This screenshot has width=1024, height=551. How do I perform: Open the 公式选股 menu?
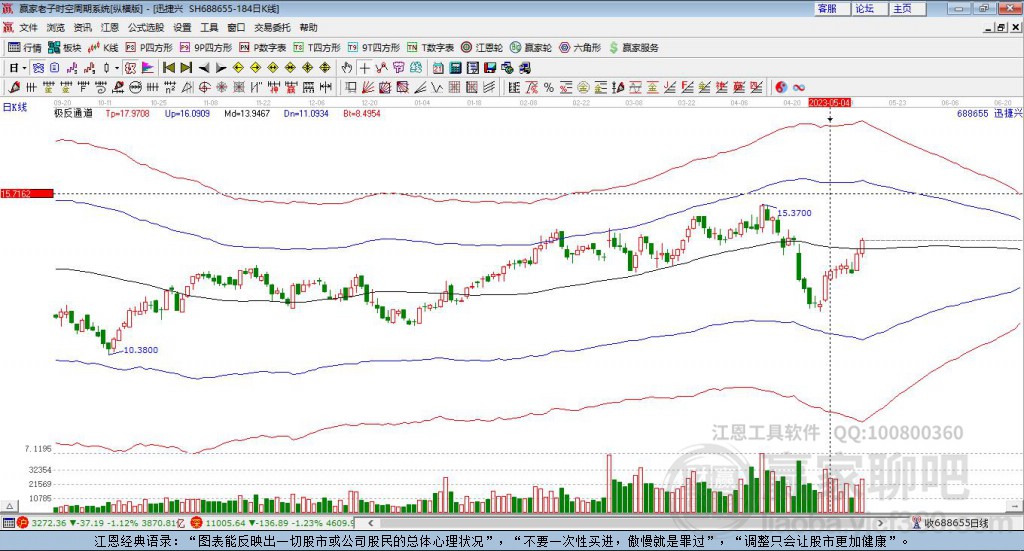point(146,27)
